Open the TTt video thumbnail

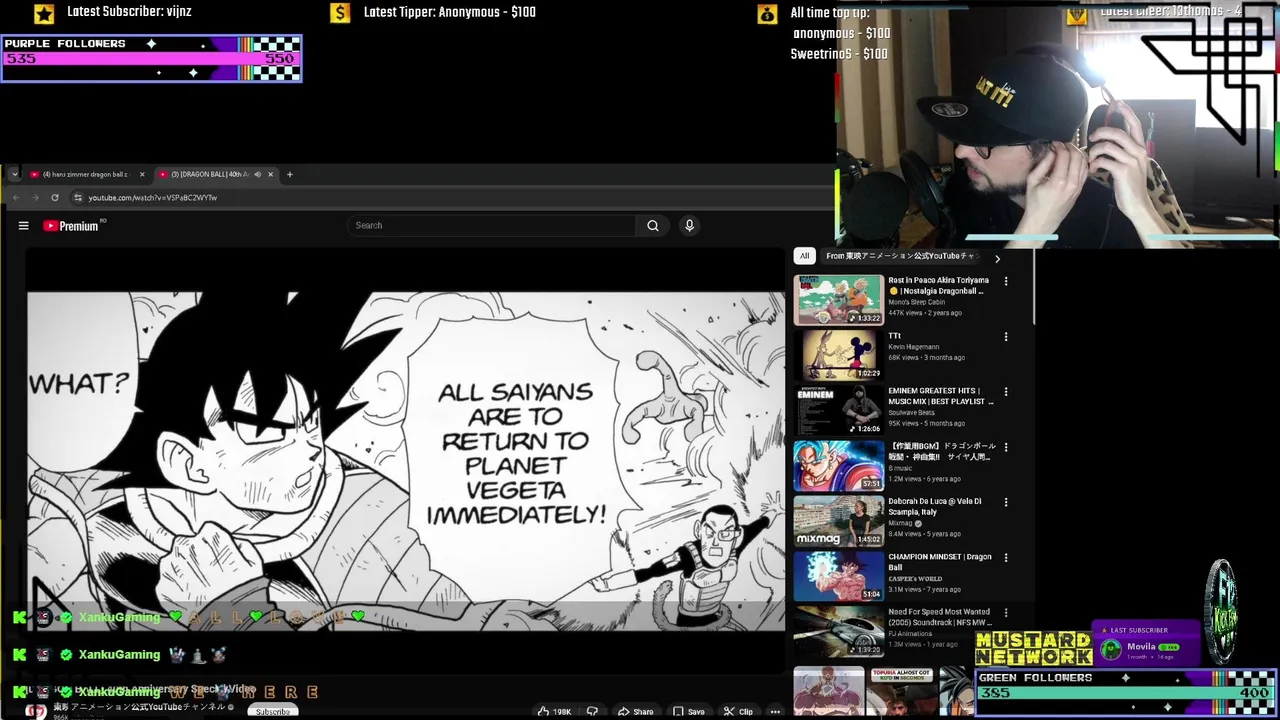pos(839,355)
